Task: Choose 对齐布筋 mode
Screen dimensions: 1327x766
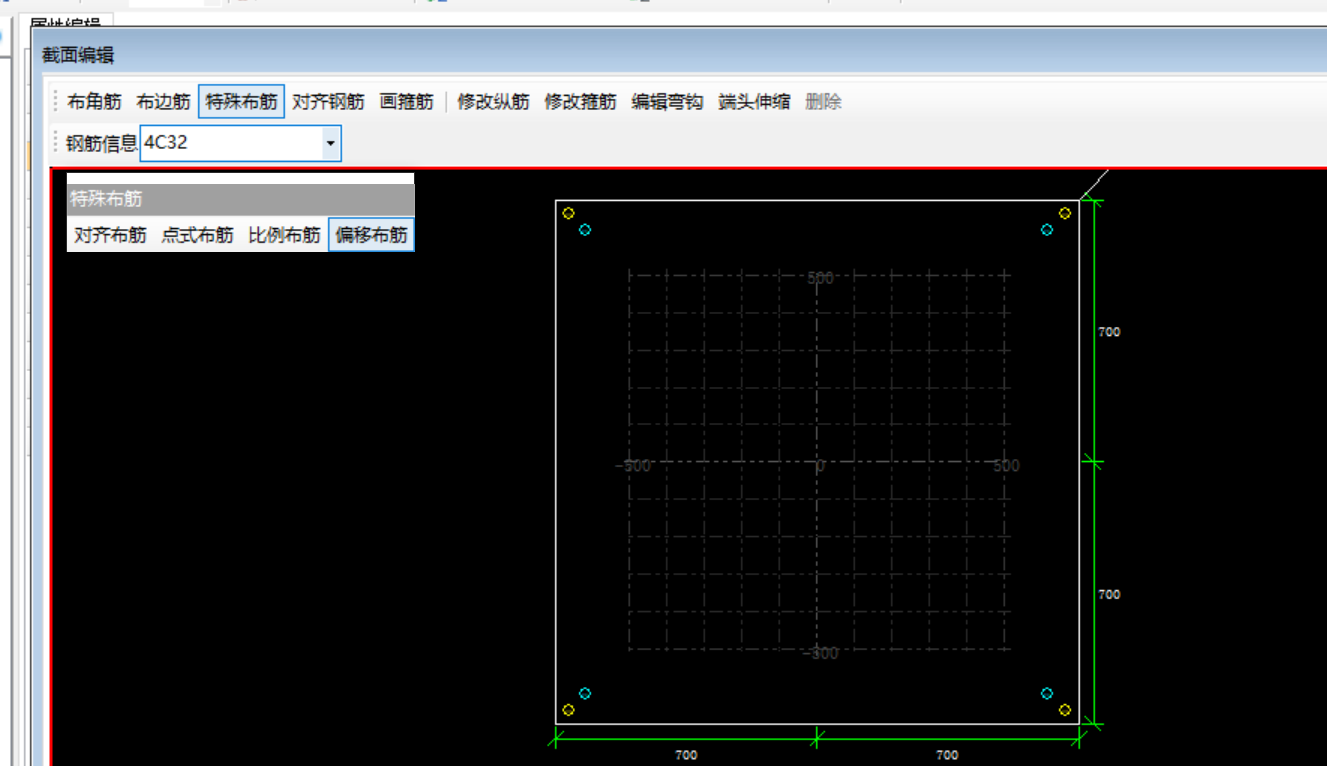Action: tap(110, 235)
